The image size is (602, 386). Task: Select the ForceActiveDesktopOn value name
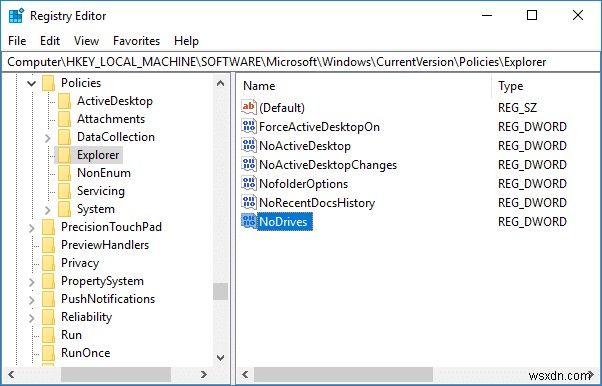point(319,127)
